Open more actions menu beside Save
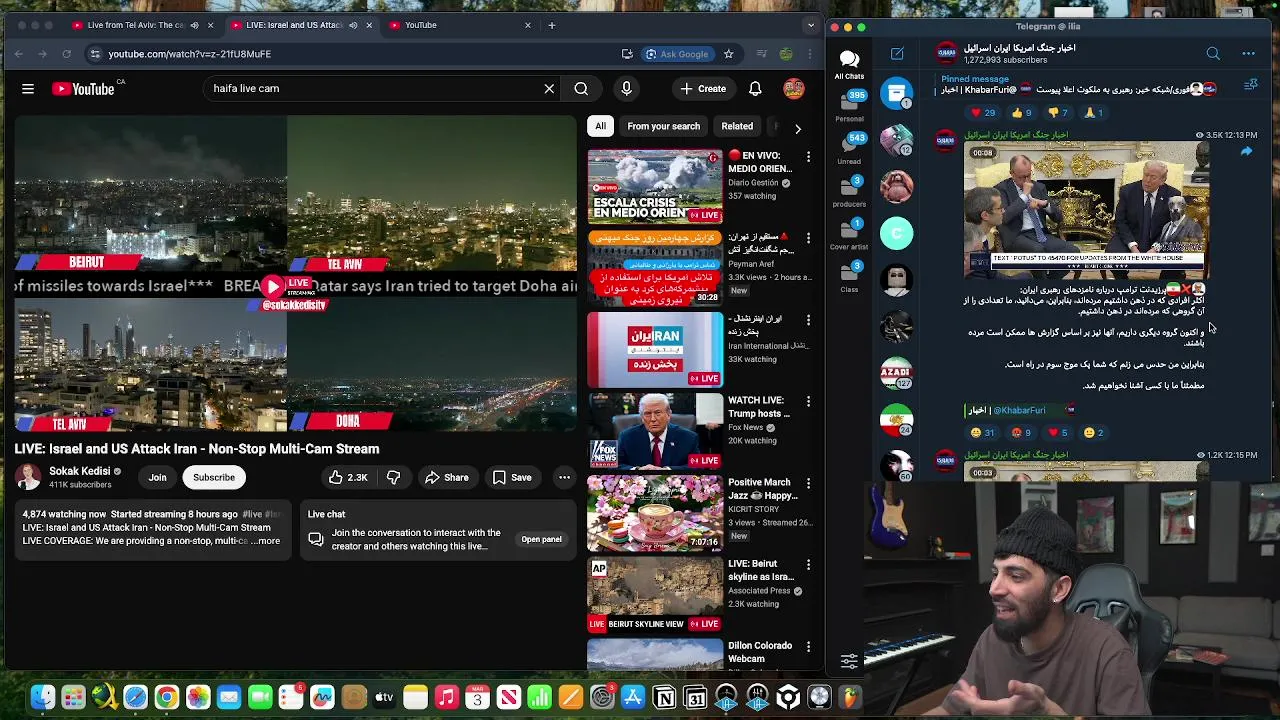1280x720 pixels. 564,478
